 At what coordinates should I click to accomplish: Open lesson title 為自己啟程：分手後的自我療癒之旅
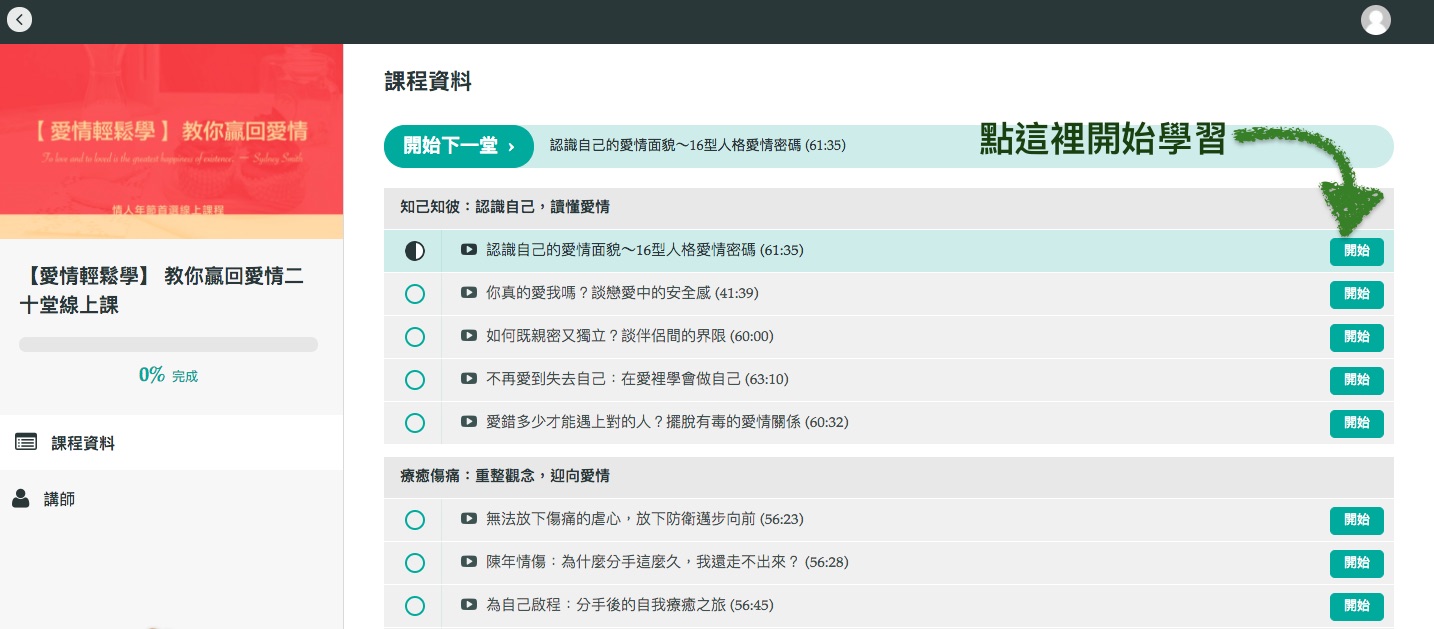click(x=629, y=605)
